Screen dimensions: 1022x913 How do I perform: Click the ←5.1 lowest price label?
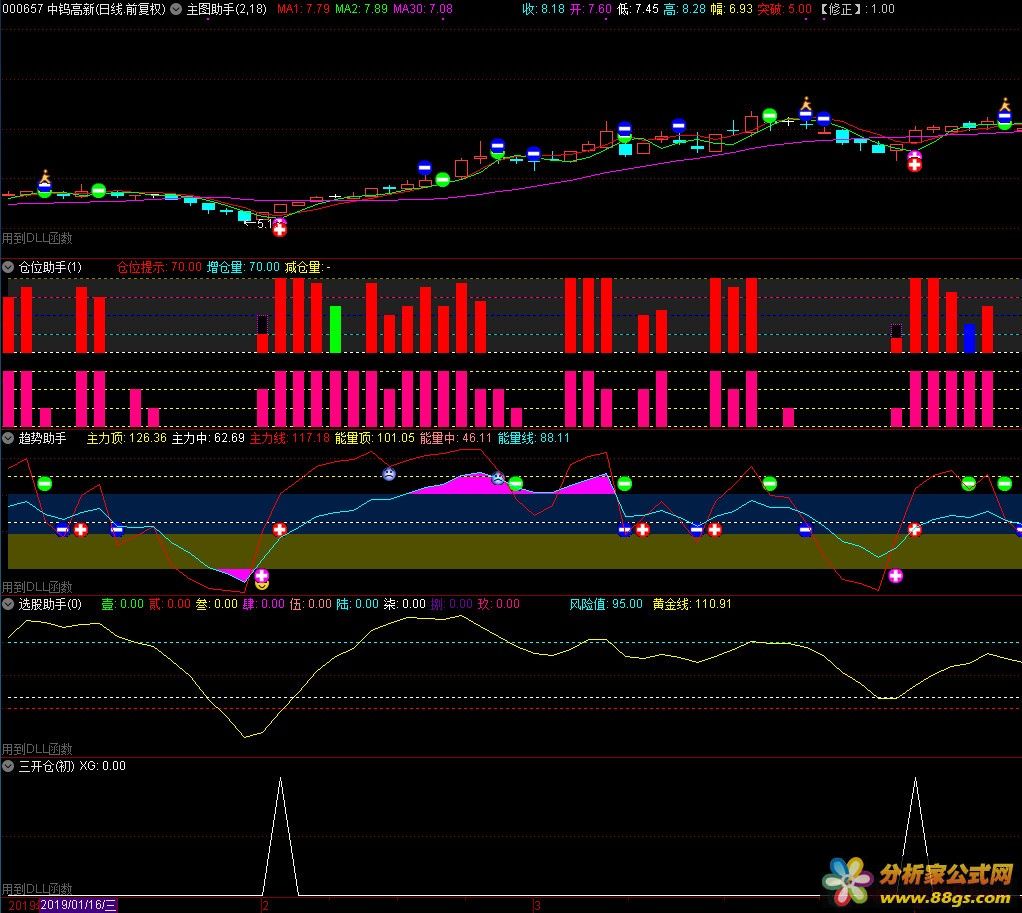(x=257, y=224)
